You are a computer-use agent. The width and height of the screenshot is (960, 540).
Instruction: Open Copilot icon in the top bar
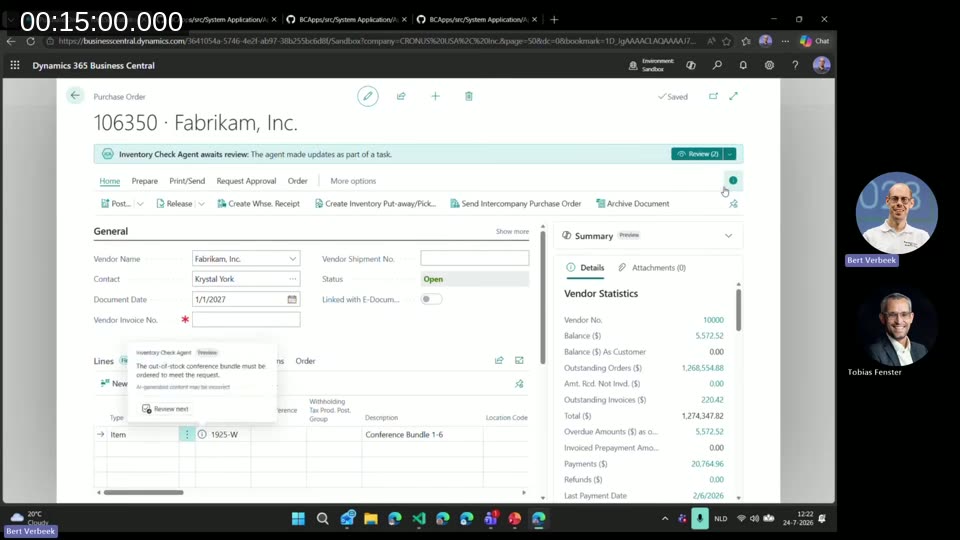(x=691, y=65)
